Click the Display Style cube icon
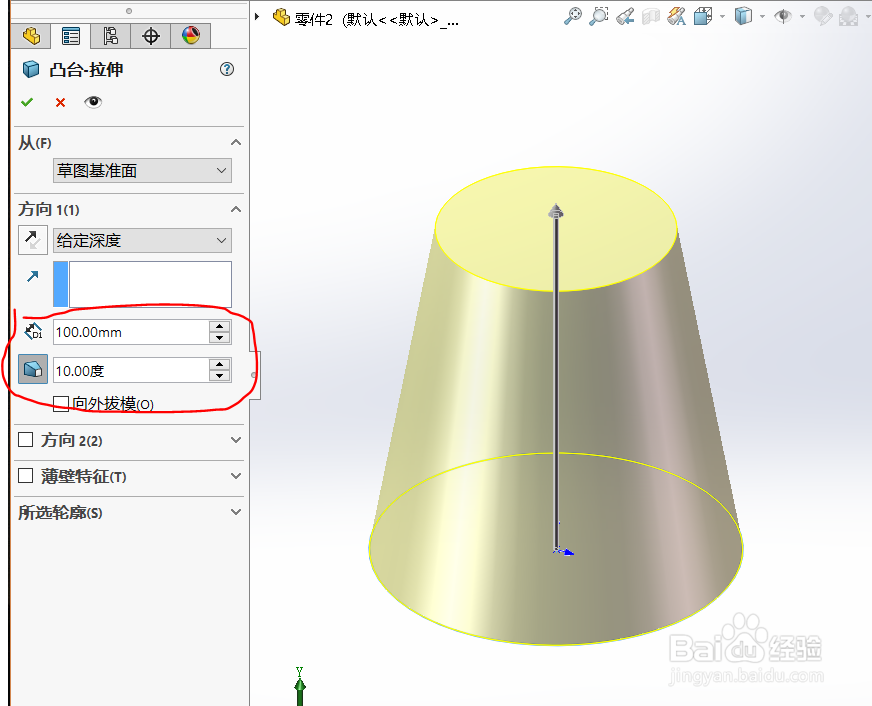This screenshot has width=872, height=706. point(743,16)
